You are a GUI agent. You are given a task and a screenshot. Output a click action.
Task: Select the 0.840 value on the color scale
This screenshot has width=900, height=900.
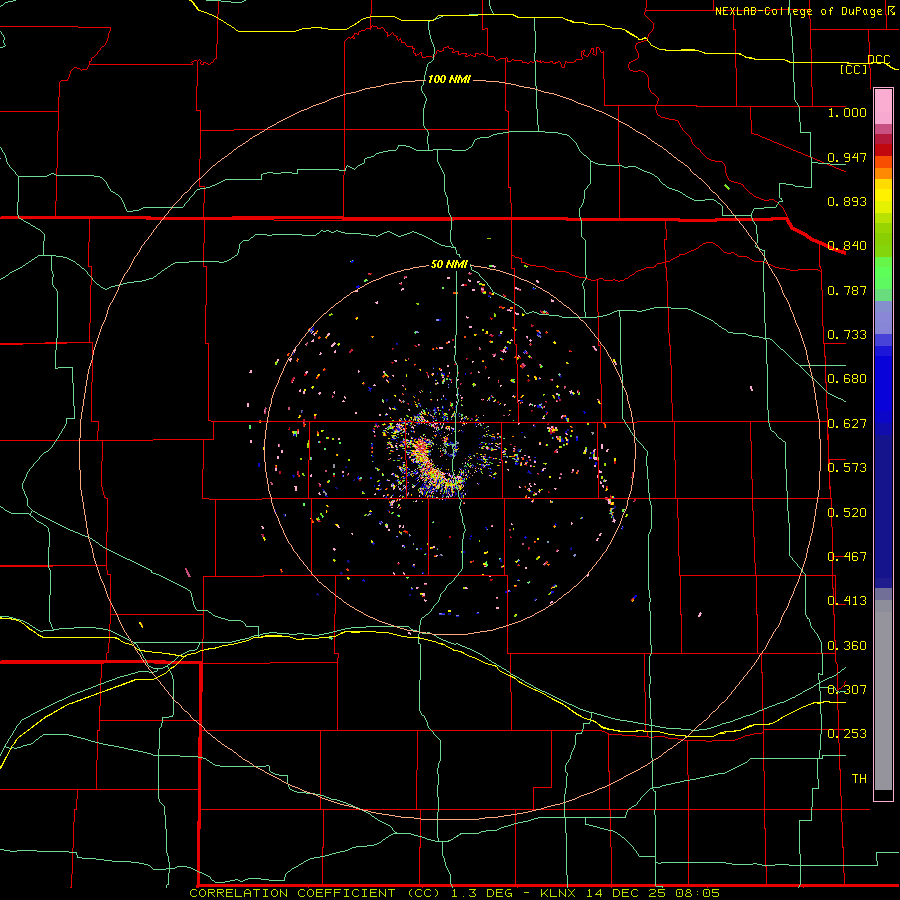(x=847, y=246)
